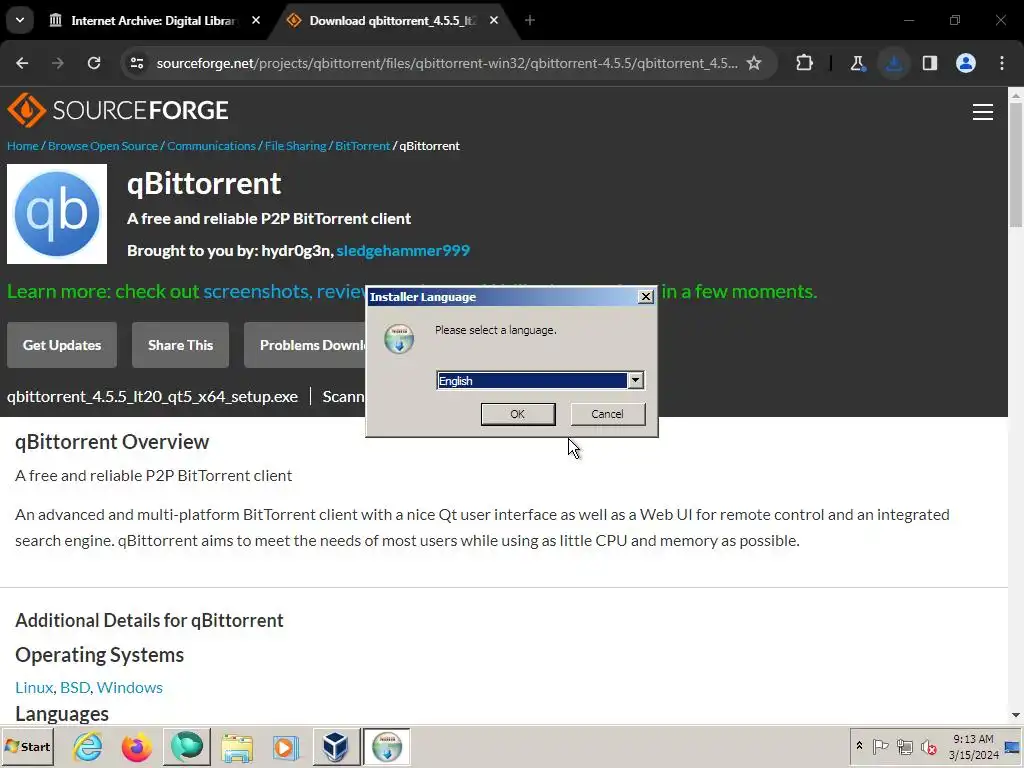Viewport: 1024px width, 768px height.
Task: Open the Windows Start menu
Action: 27,746
